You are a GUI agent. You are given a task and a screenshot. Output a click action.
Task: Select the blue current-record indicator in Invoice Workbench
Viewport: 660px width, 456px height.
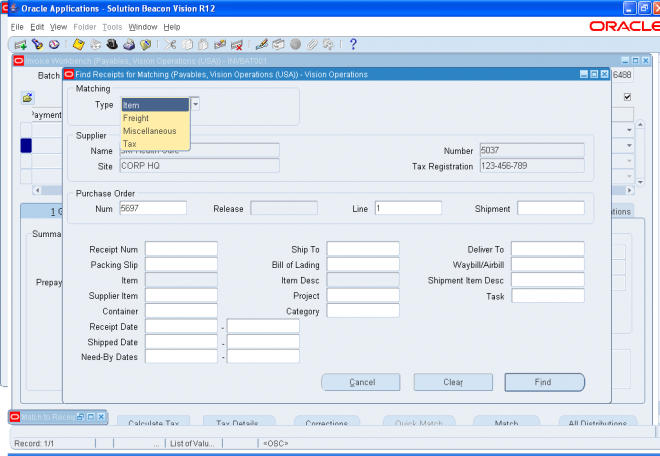click(x=26, y=146)
